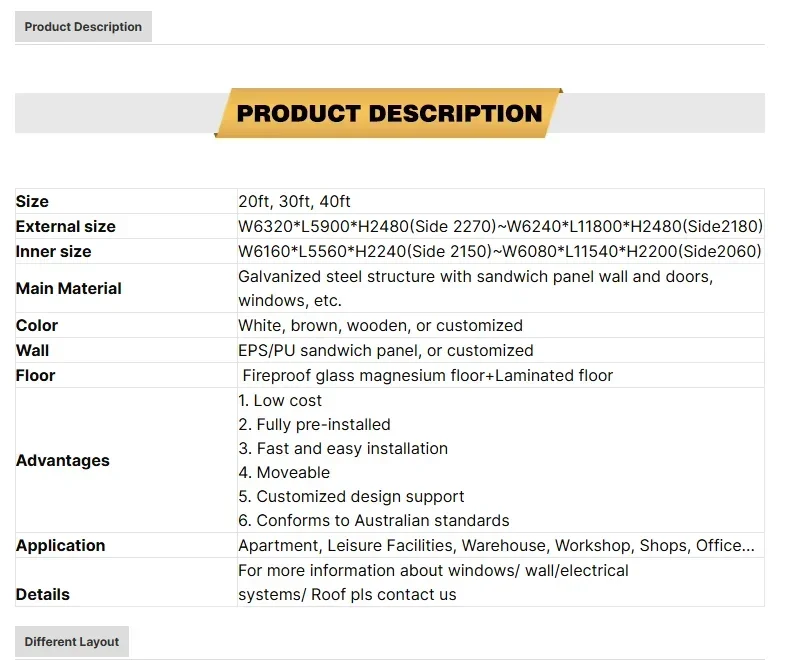Select the external size dimensions text
This screenshot has width=797, height=667.
click(500, 226)
